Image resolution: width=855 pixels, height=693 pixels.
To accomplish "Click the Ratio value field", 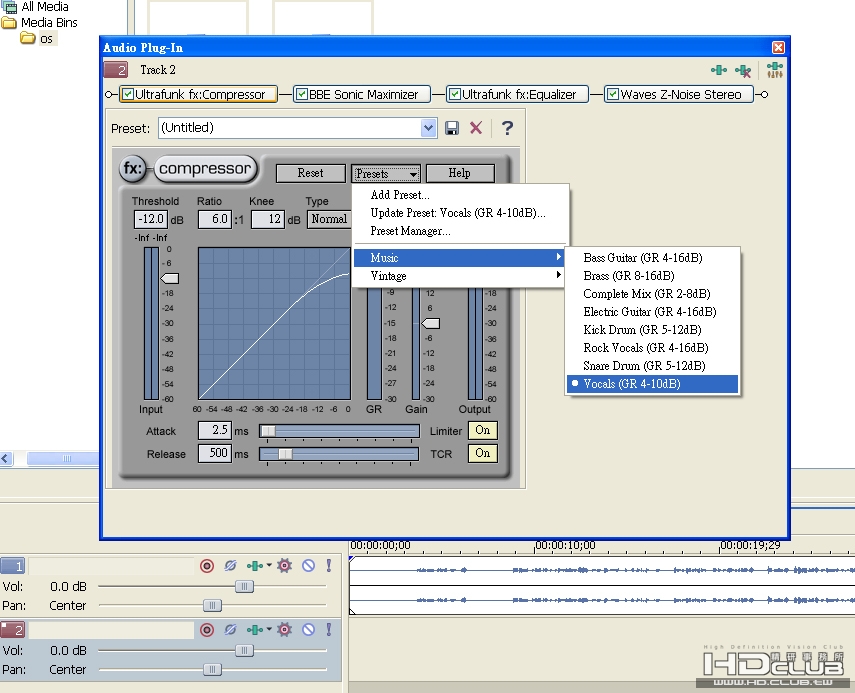I will (215, 219).
